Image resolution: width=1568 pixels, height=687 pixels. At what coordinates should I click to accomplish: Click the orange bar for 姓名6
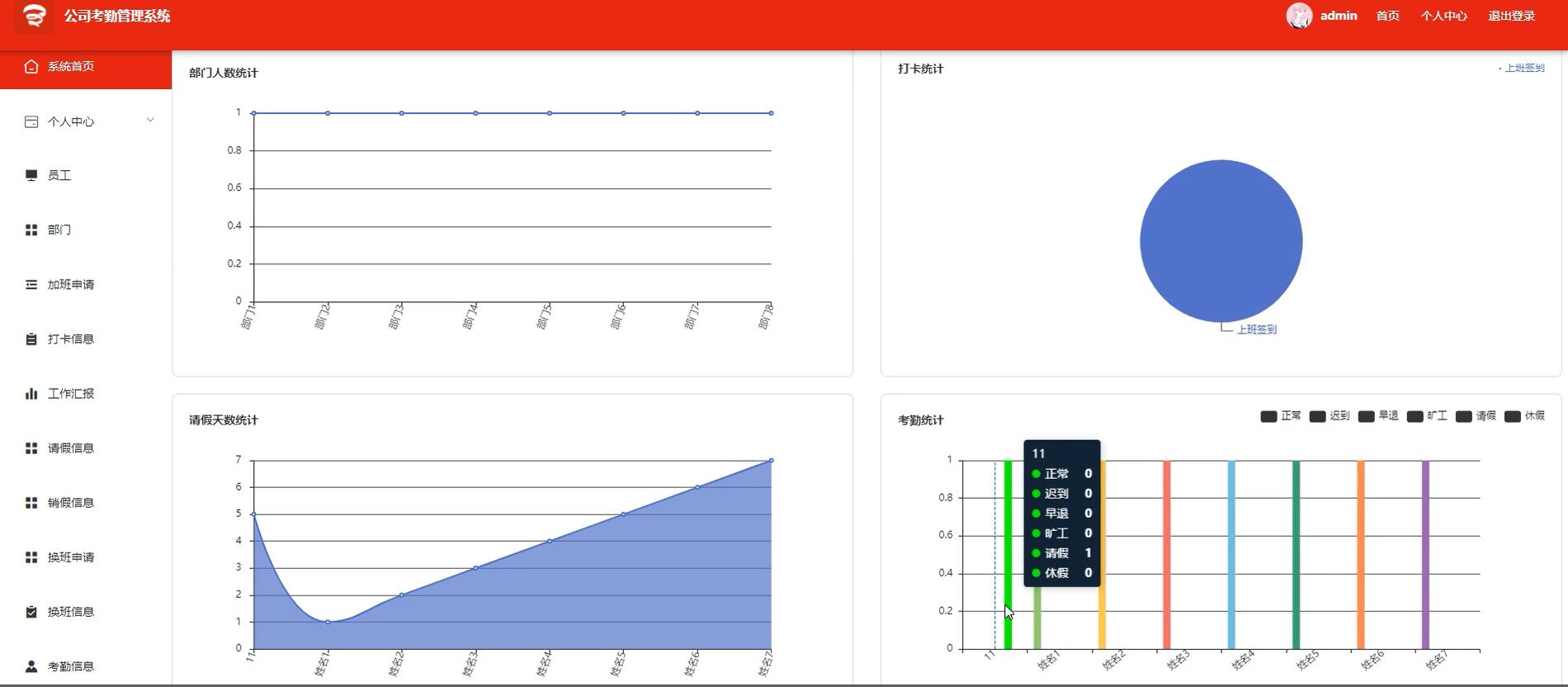tap(1361, 555)
